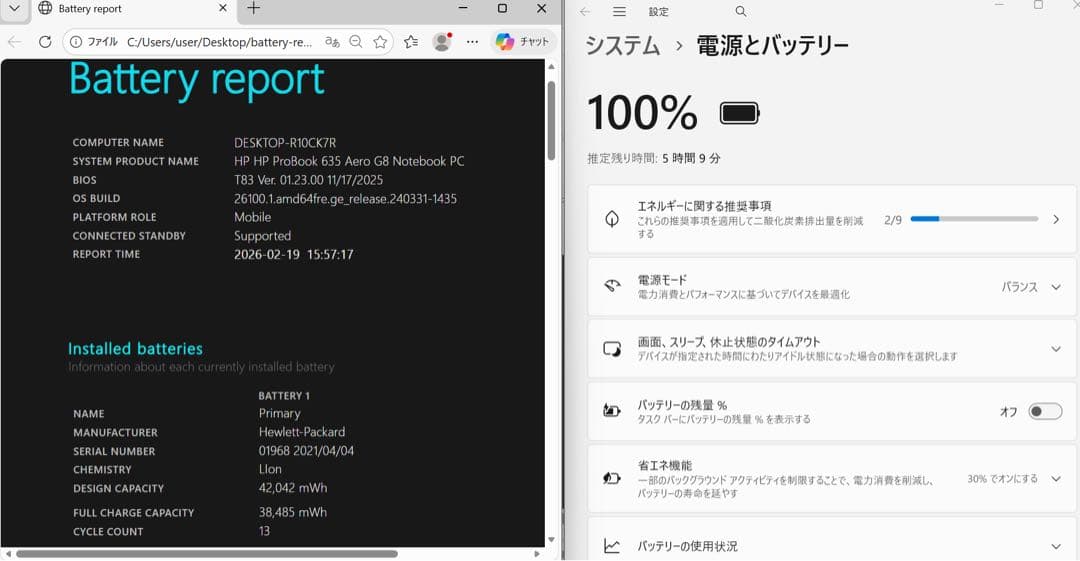Click the estimated time 5 時間 9 分
The height and width of the screenshot is (561, 1080).
tap(691, 159)
